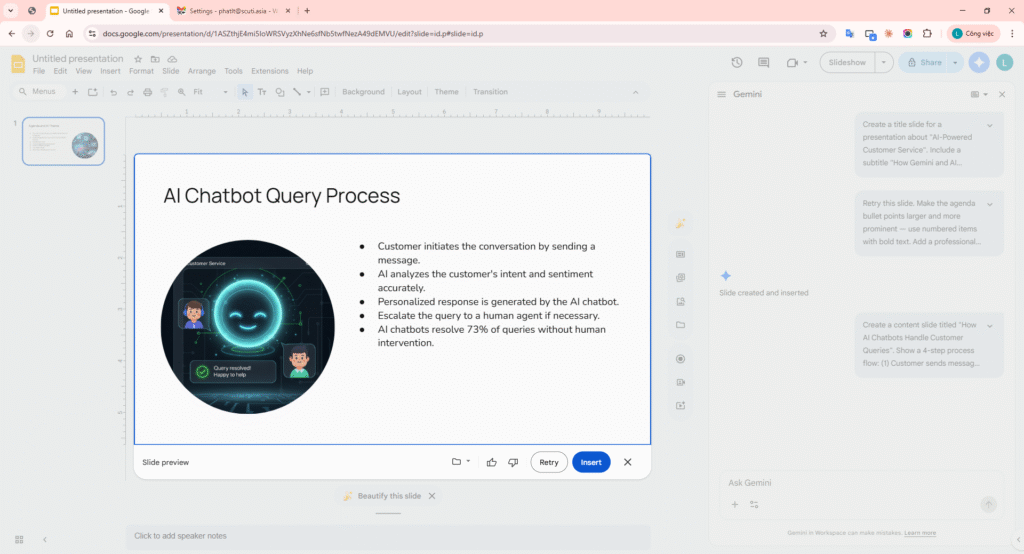Click the Gemini sparkle button beside Share

pyautogui.click(x=979, y=62)
